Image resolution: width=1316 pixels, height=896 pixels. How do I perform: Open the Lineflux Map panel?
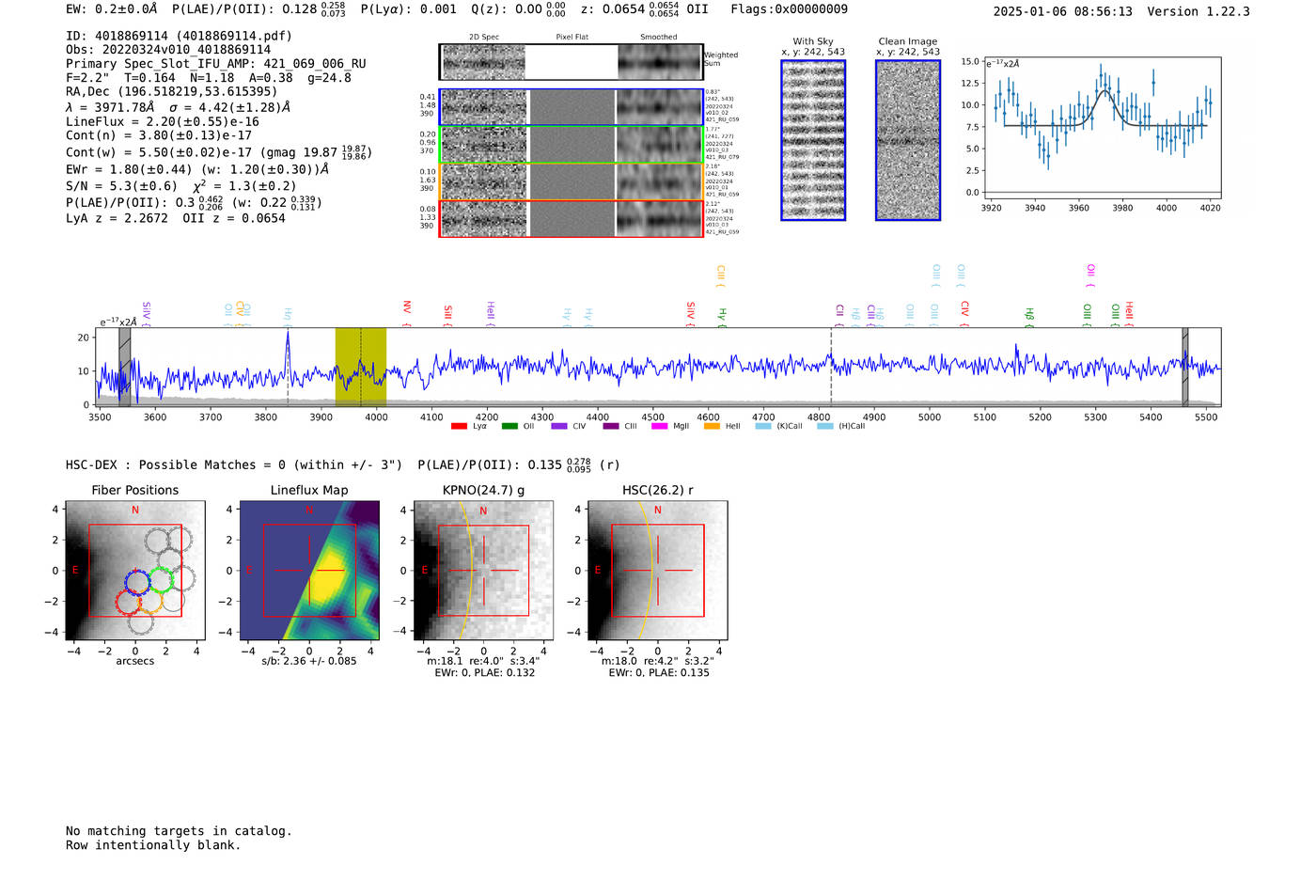point(309,571)
